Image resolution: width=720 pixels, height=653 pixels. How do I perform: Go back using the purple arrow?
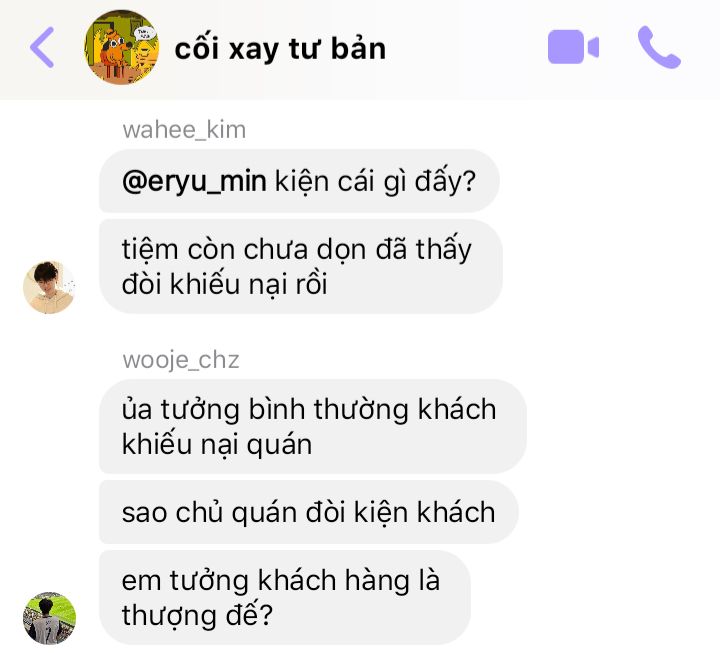(x=42, y=47)
